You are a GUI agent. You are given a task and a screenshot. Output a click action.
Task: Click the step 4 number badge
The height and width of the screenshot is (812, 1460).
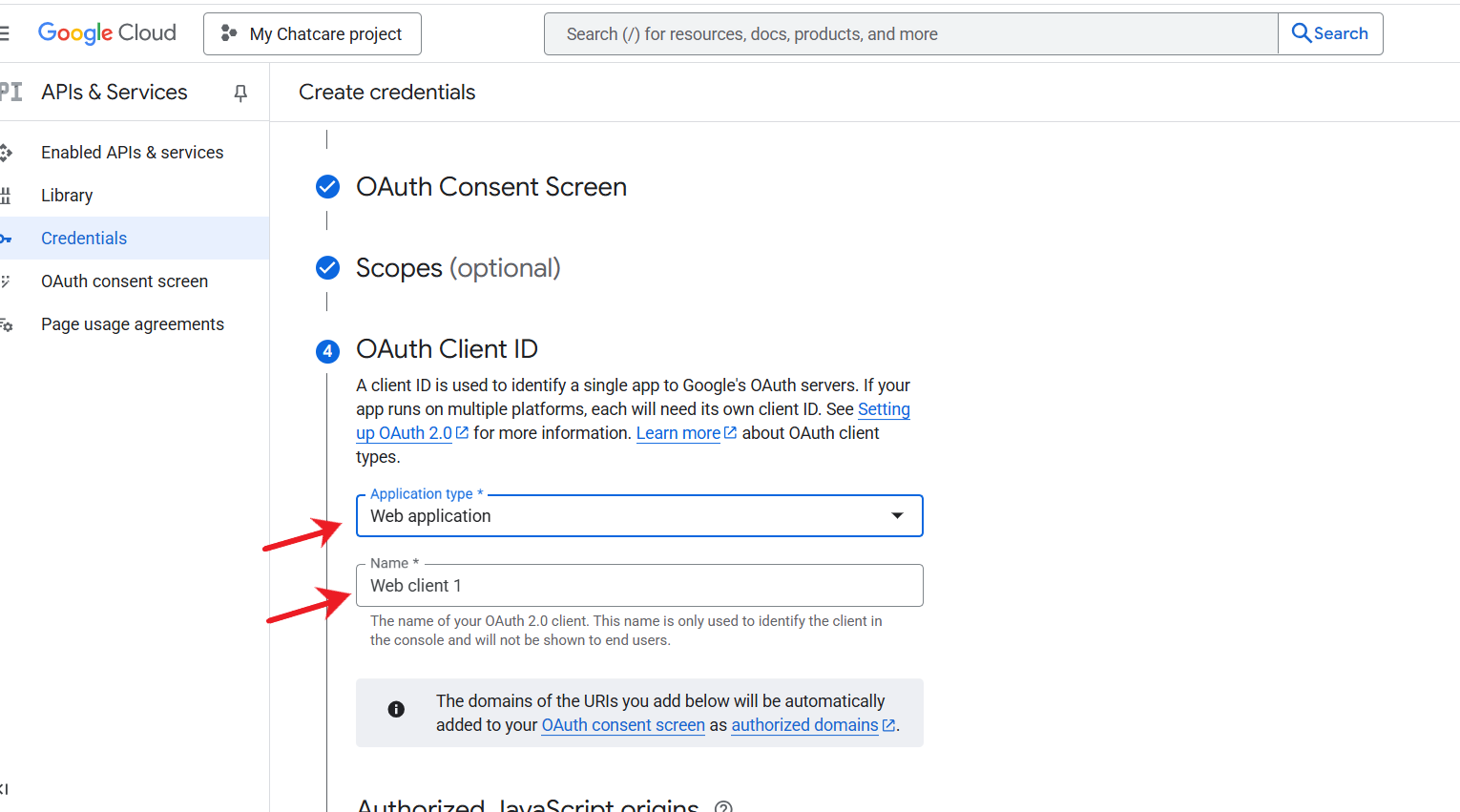click(x=327, y=351)
